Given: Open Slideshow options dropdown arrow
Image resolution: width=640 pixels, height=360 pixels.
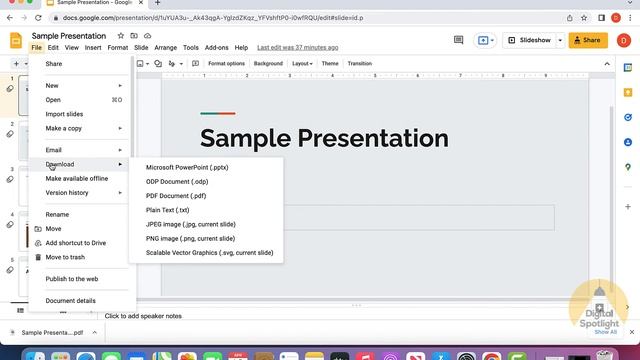Looking at the screenshot, I should tap(560, 40).
